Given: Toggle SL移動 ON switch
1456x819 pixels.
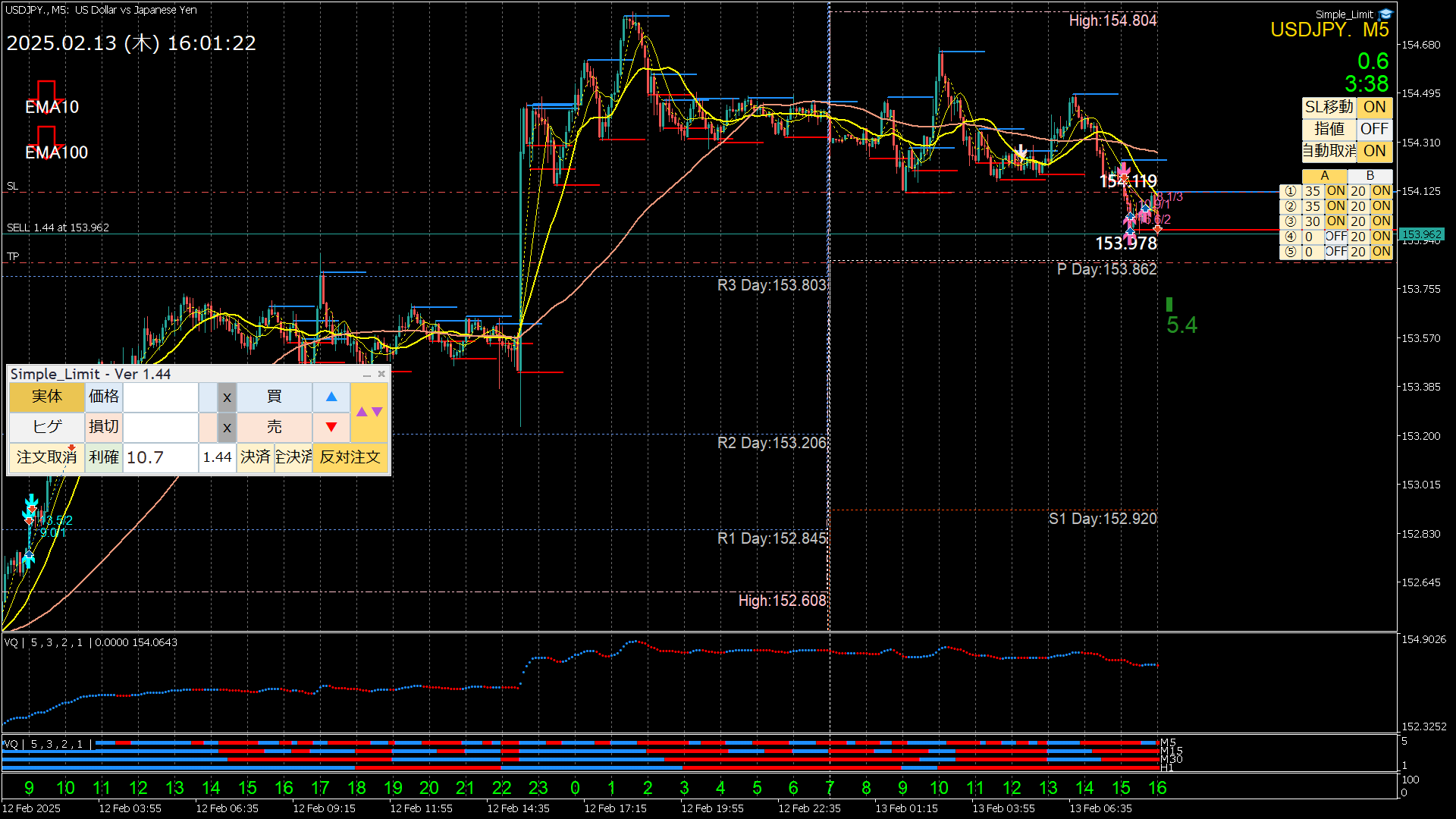Looking at the screenshot, I should pos(1374,107).
